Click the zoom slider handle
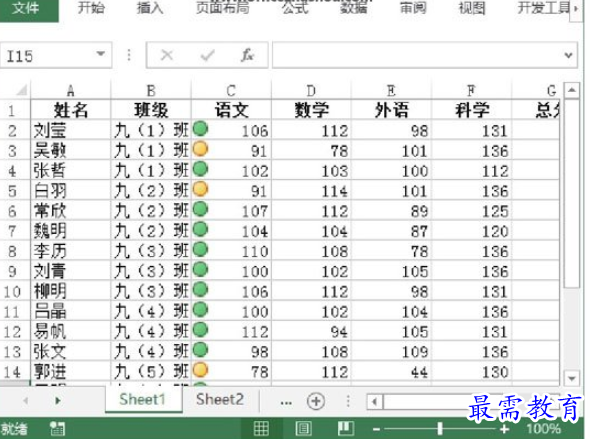590x439 pixels. 440,428
